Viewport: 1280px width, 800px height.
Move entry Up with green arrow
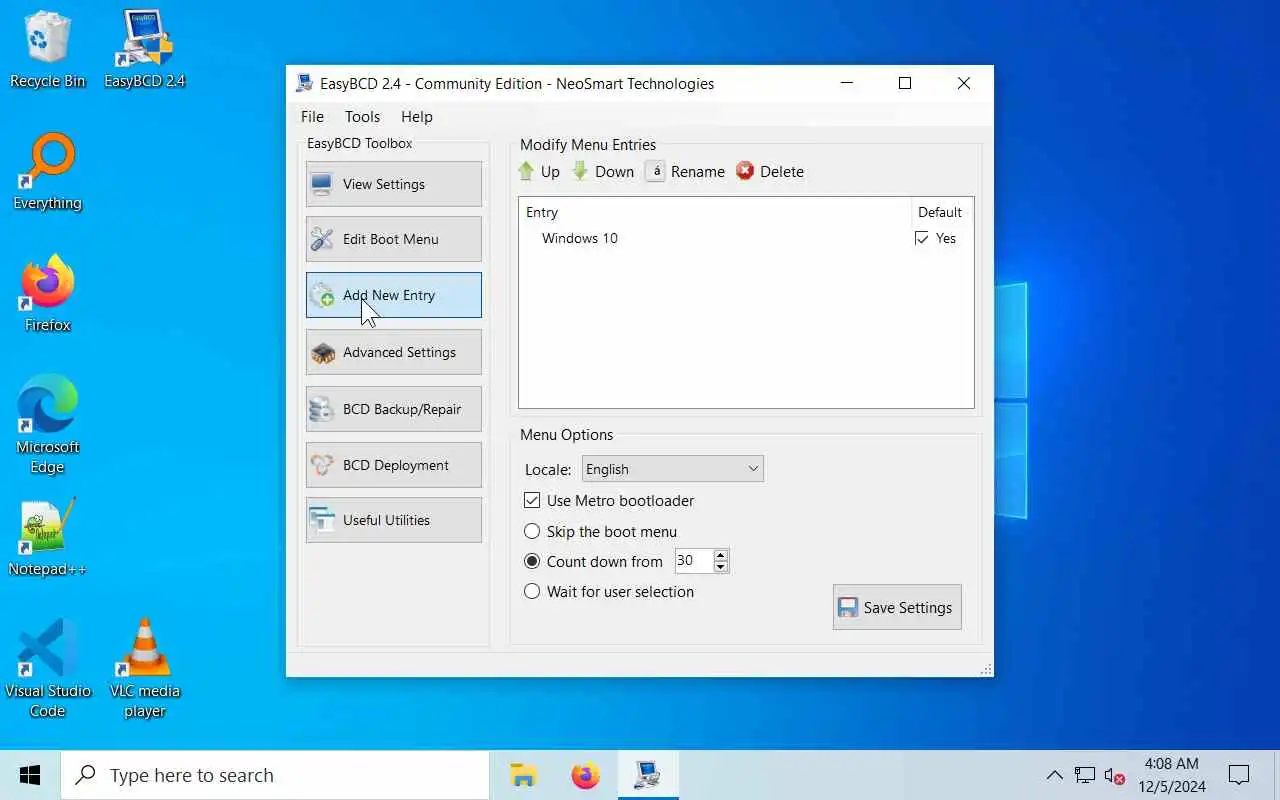click(539, 172)
